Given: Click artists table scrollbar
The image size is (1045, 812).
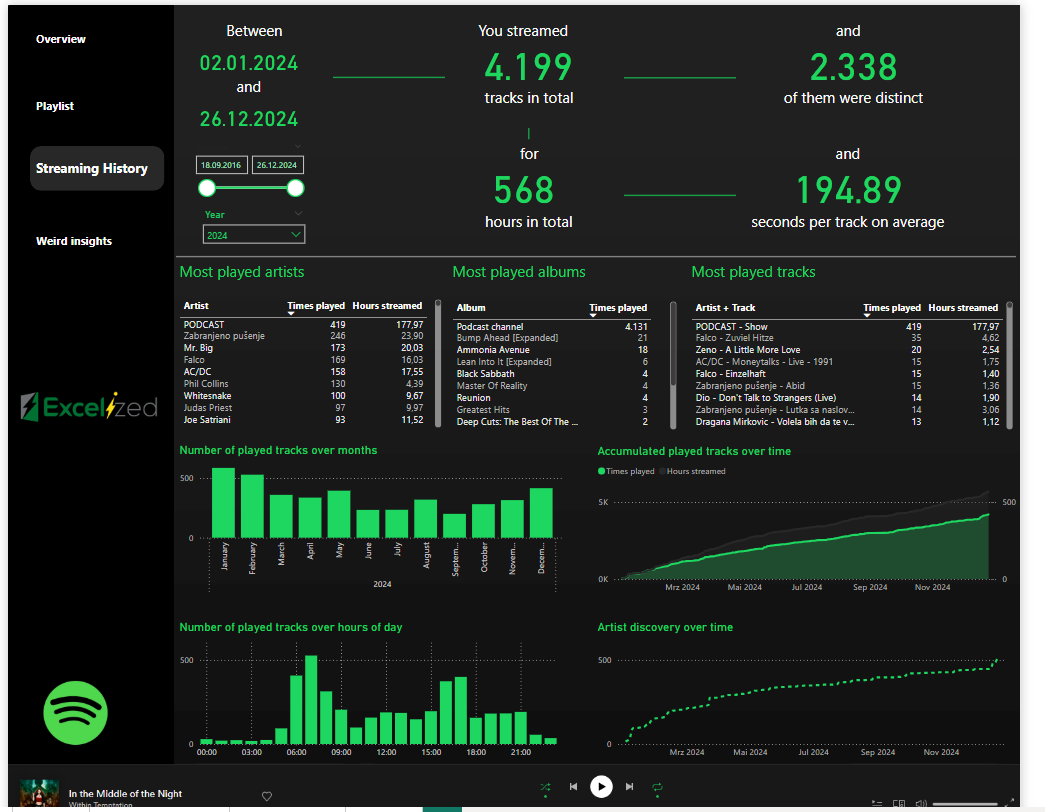Looking at the screenshot, I should point(438,363).
